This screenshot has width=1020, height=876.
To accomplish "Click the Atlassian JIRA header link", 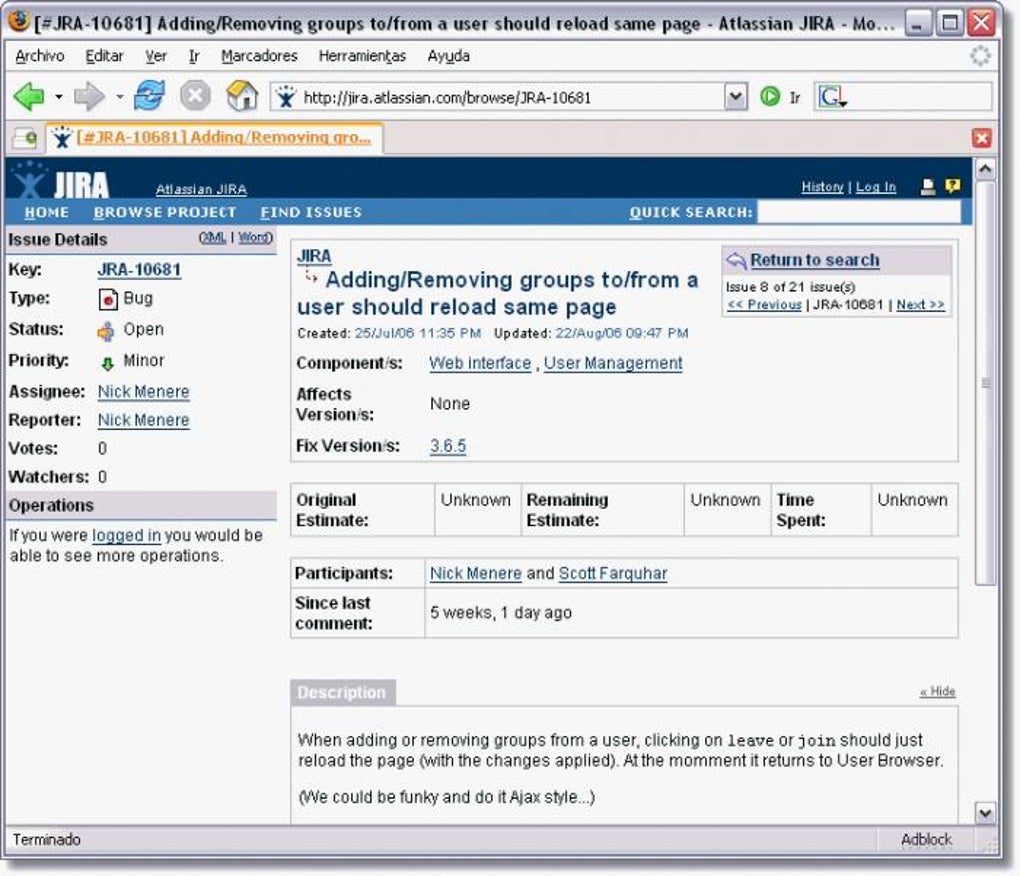I will (x=201, y=189).
